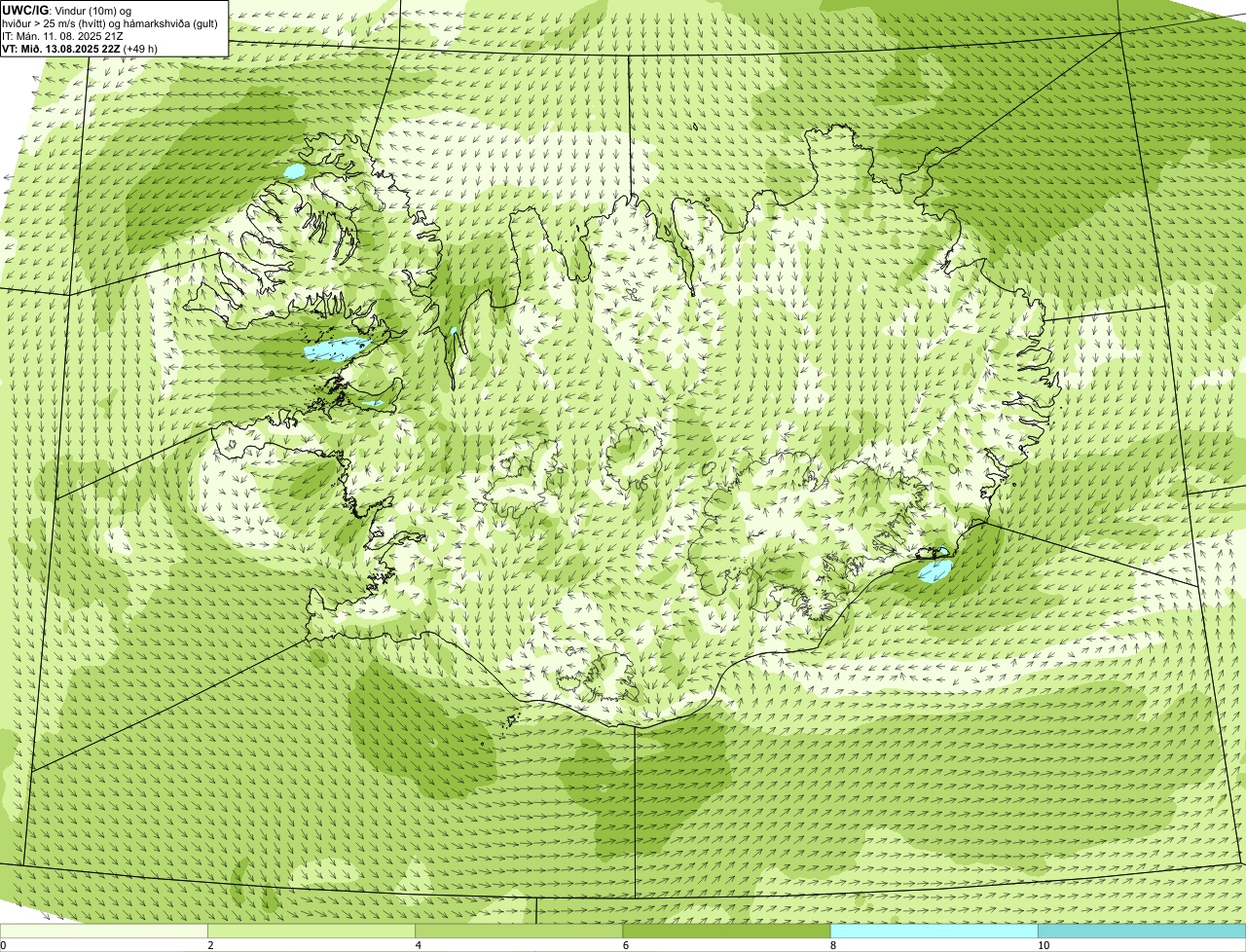The height and width of the screenshot is (952, 1246).
Task: Select the above-10 m/s teal scale segment
Action: pos(1142,931)
